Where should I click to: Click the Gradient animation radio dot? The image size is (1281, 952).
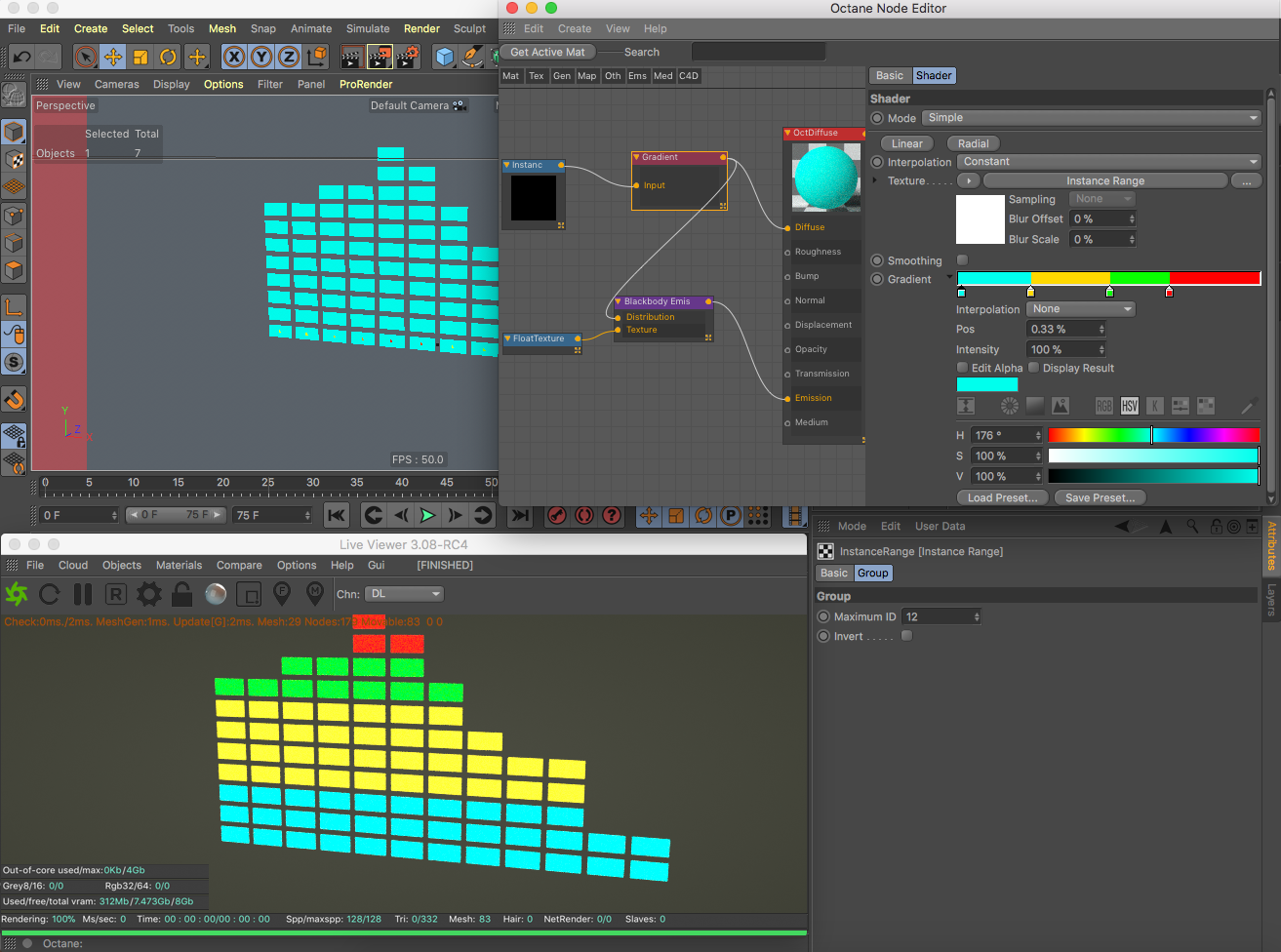tap(877, 279)
